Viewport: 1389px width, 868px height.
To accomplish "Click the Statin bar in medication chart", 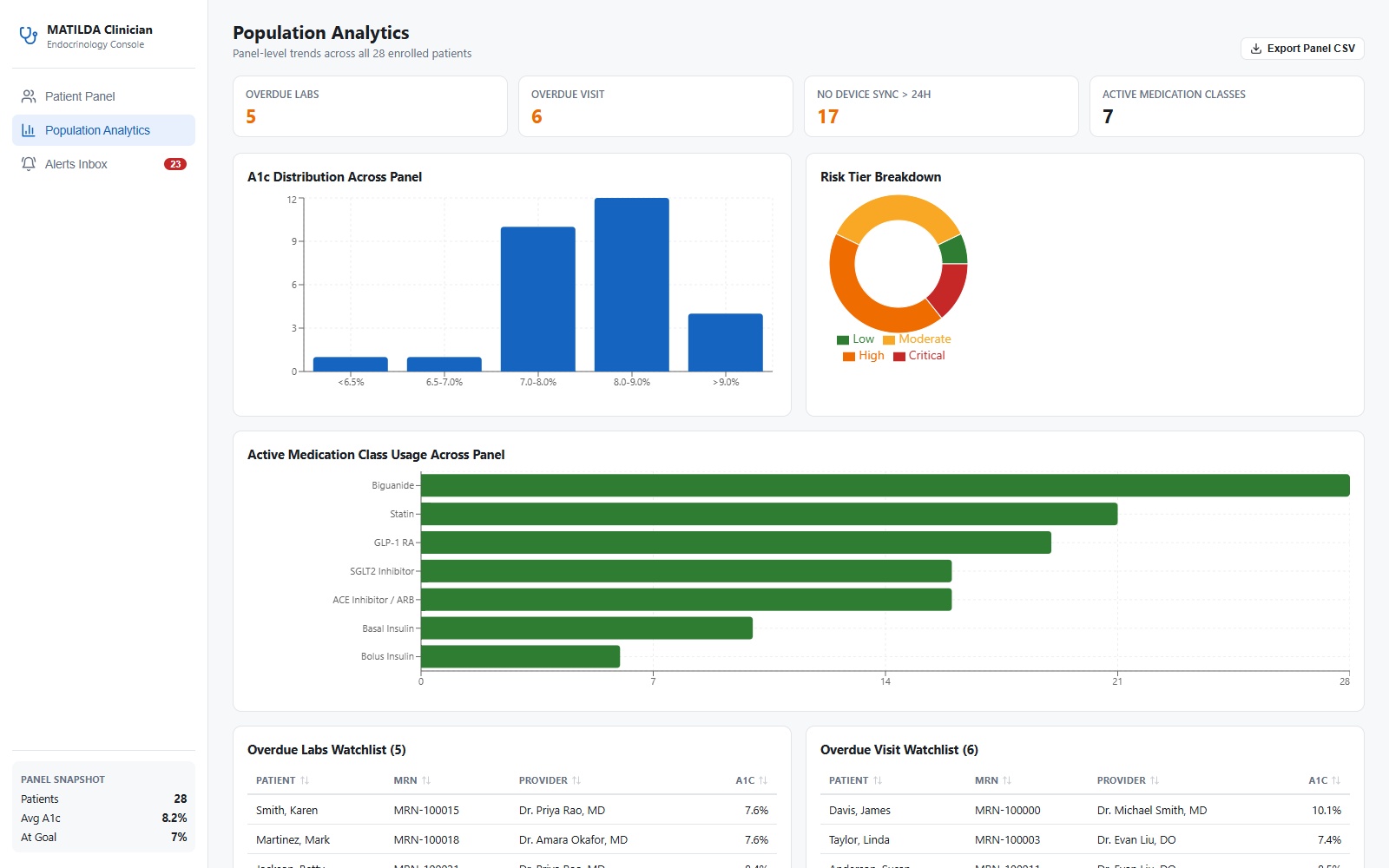I will click(769, 514).
